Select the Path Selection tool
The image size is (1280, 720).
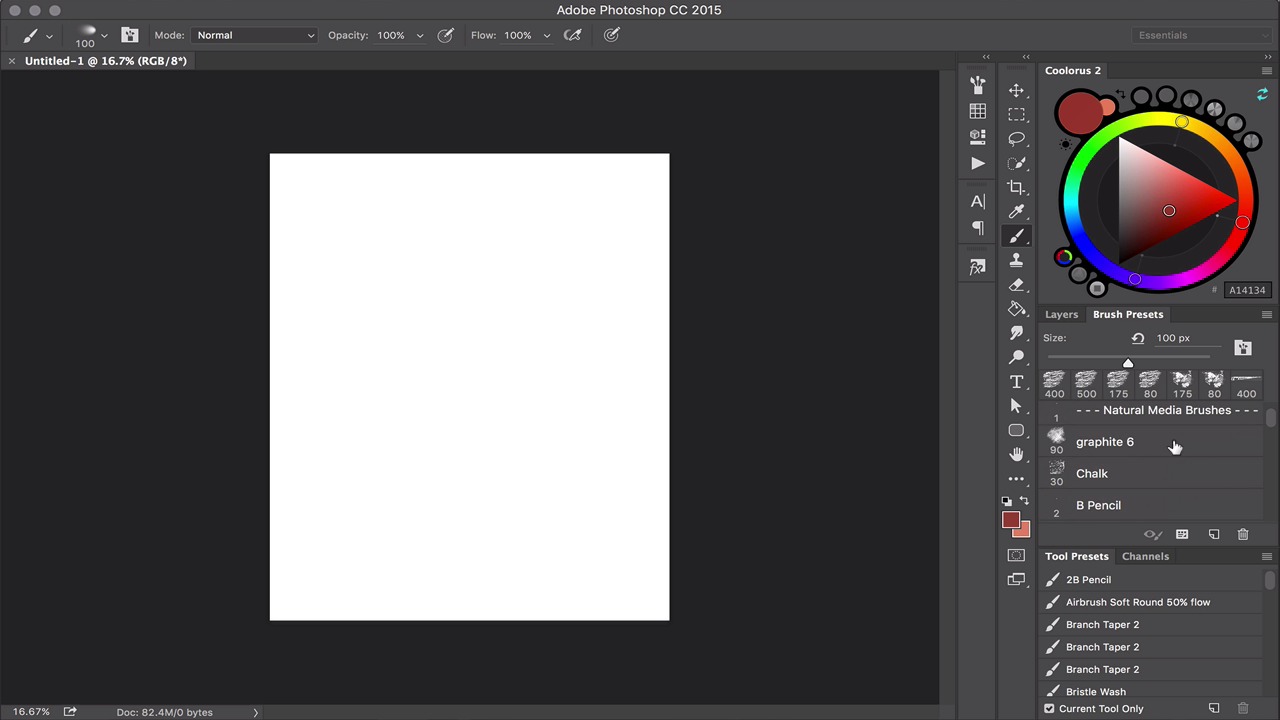pyautogui.click(x=1016, y=406)
